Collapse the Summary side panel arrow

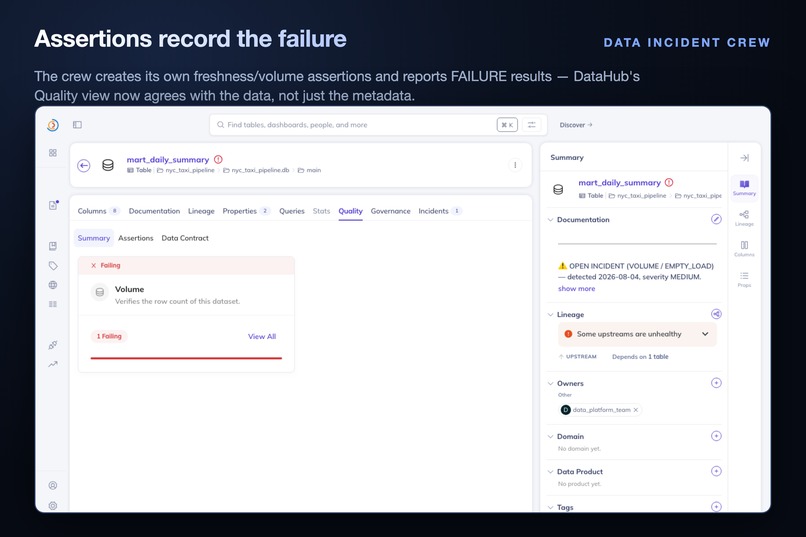(x=744, y=158)
